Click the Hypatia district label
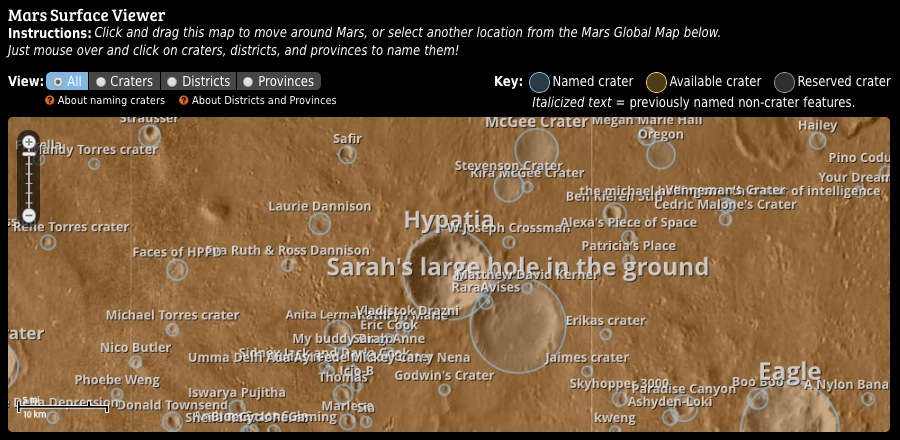Screen dimensions: 900x440 click(448, 220)
